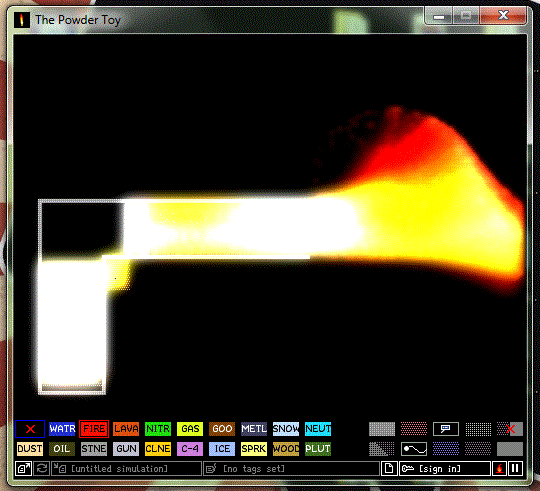The image size is (540, 491).
Task: Select the NEUT neutron element
Action: 318,429
